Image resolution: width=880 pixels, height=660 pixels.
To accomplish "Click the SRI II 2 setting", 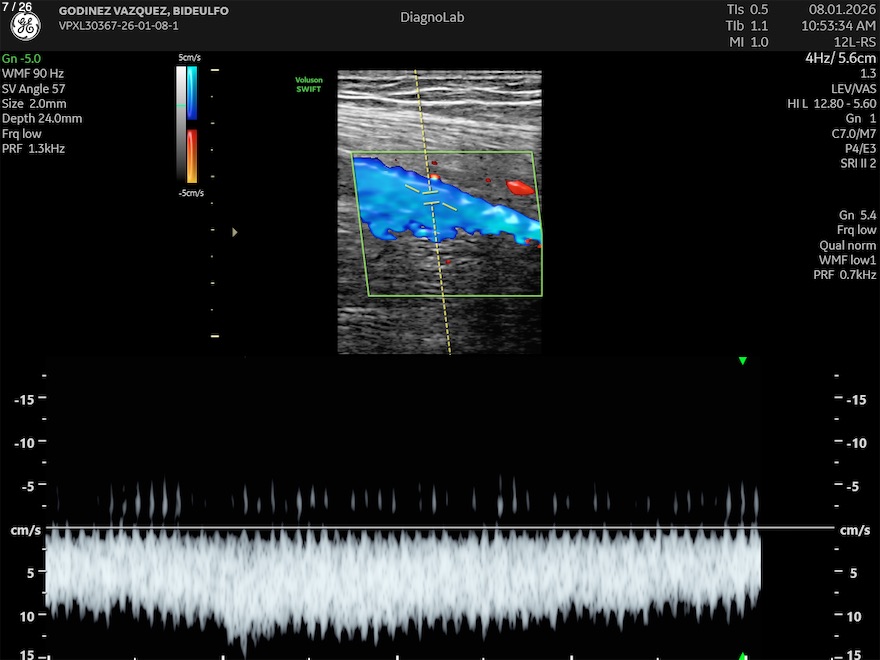I will [x=858, y=163].
